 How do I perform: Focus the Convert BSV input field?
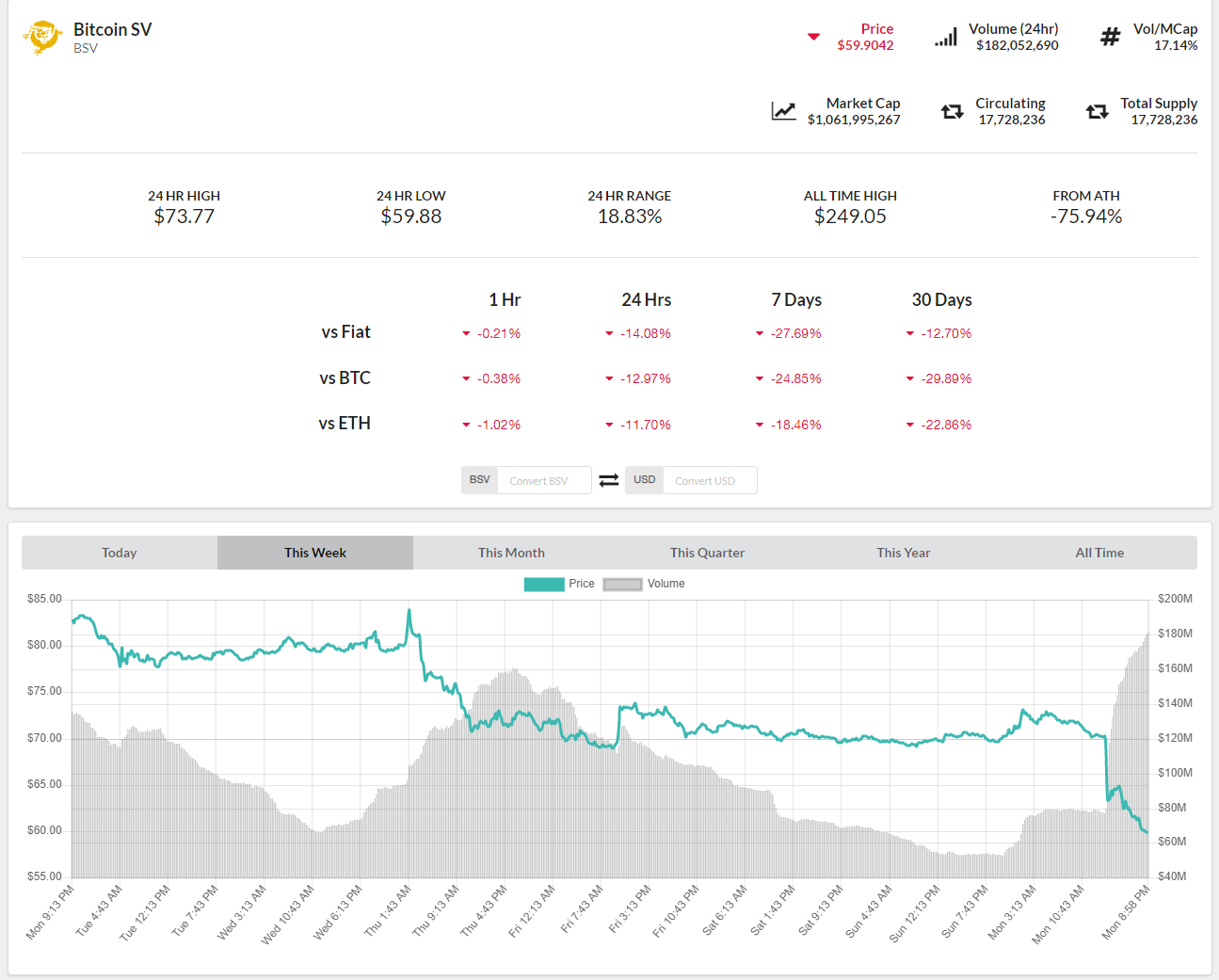545,480
